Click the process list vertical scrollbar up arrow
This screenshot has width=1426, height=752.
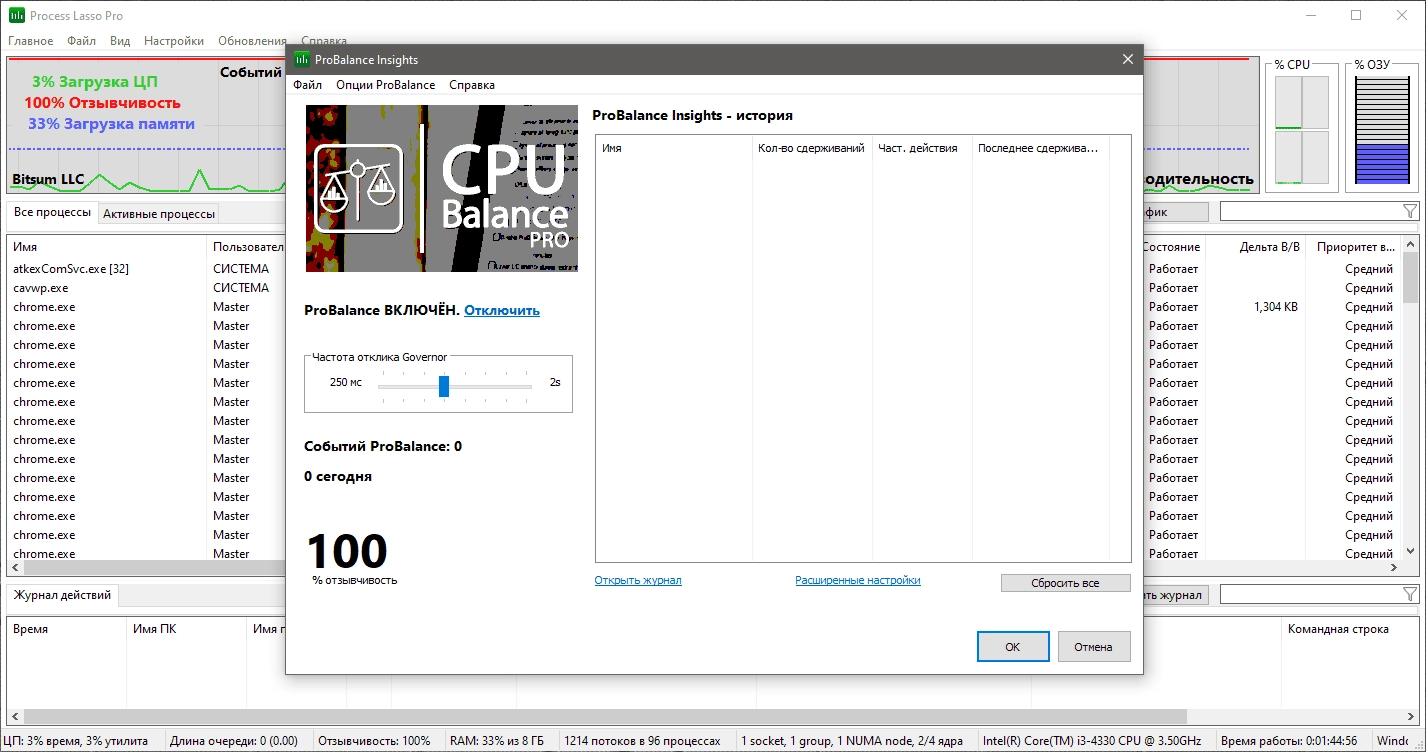tap(1410, 245)
